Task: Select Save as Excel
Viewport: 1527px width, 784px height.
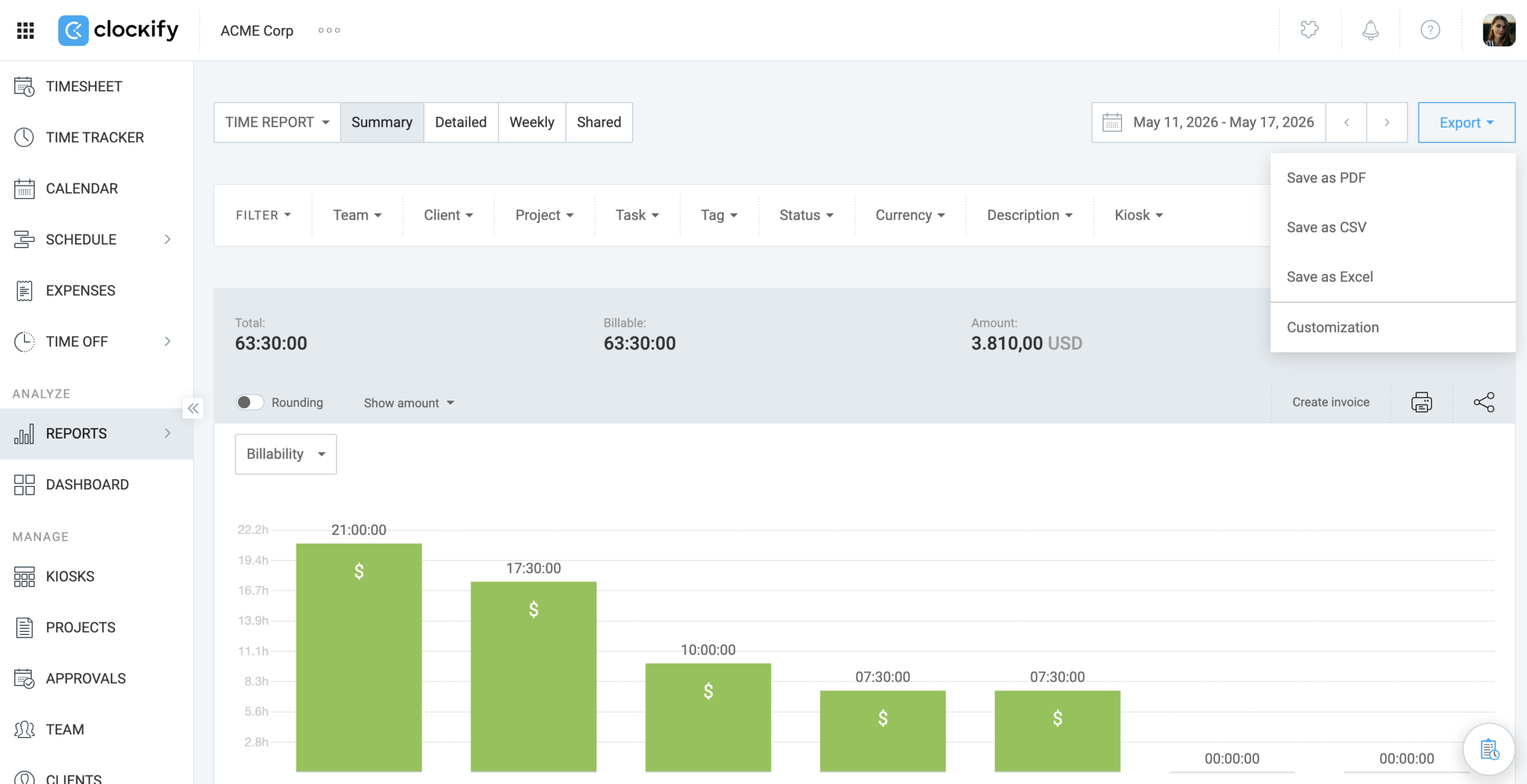Action: tap(1393, 277)
